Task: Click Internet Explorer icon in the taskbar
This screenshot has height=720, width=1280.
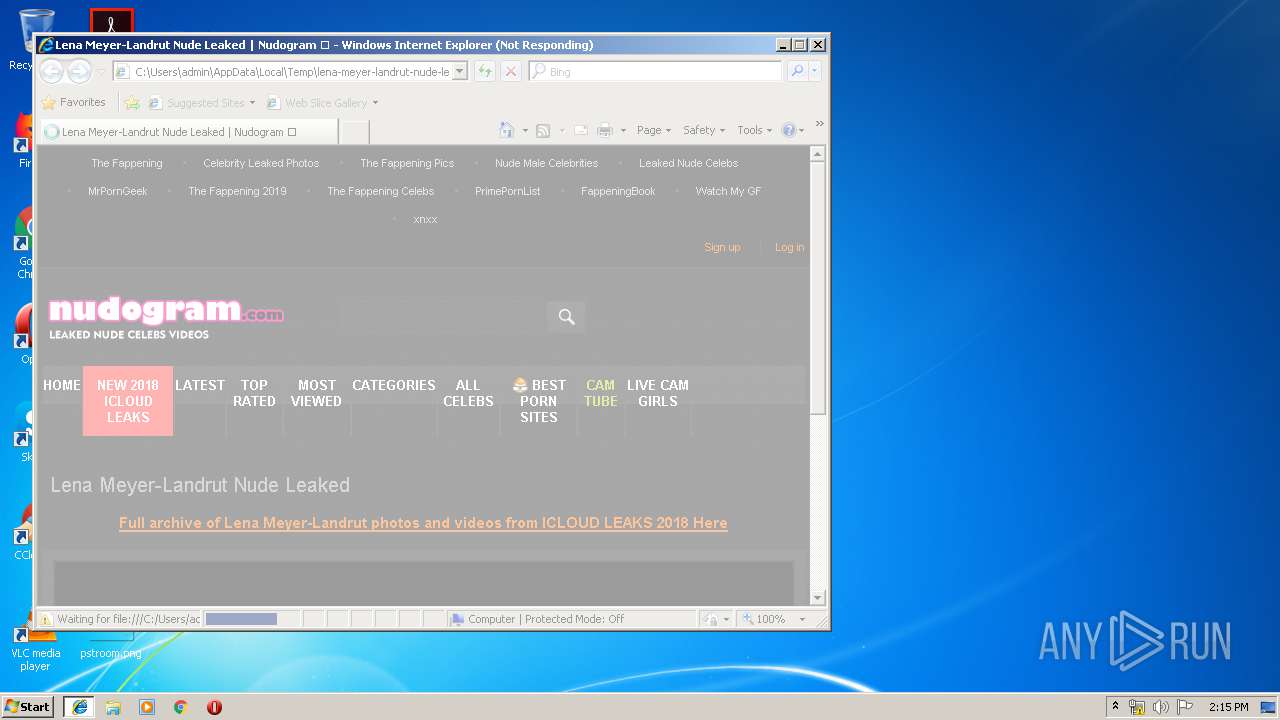Action: [80, 707]
